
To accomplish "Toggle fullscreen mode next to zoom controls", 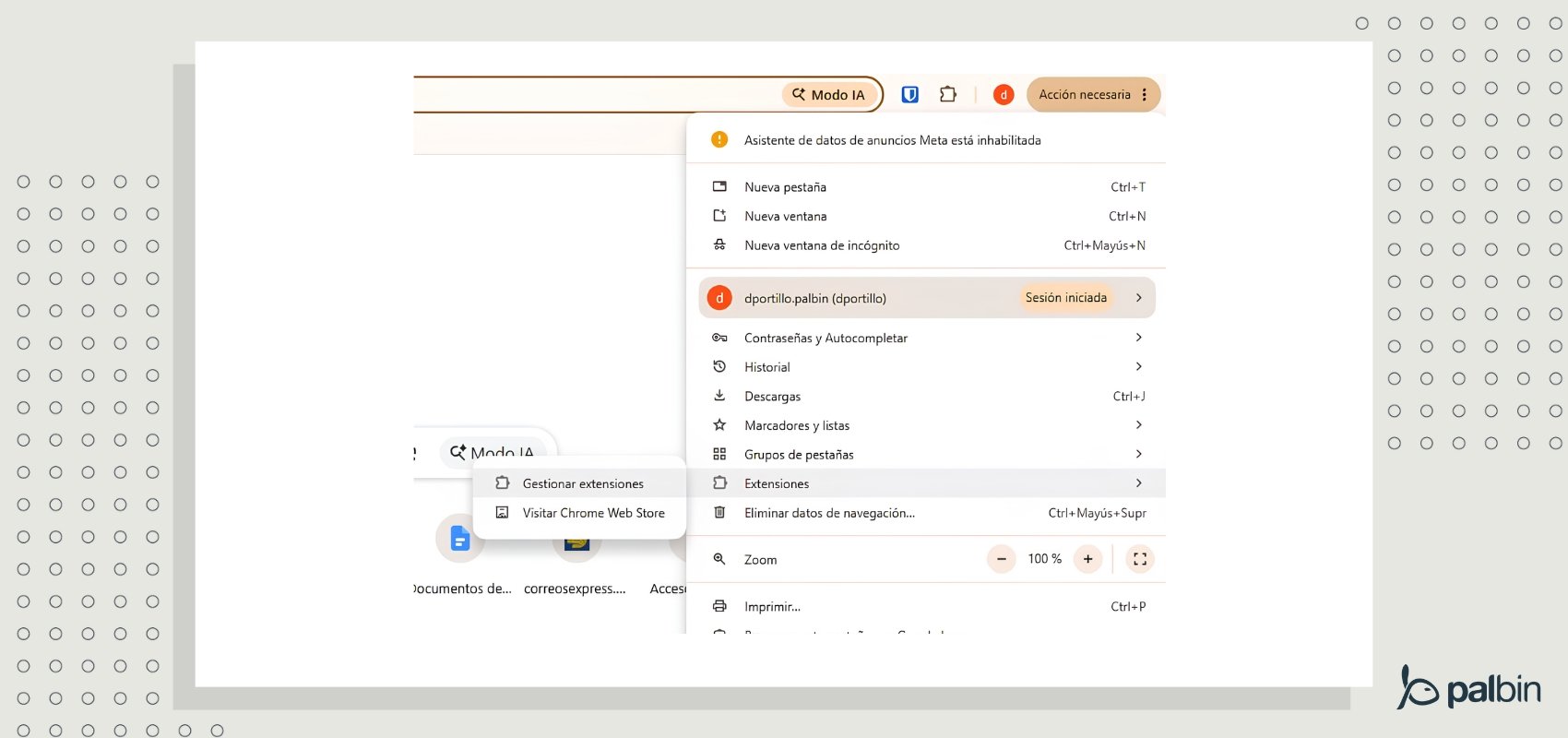I will [1140, 559].
